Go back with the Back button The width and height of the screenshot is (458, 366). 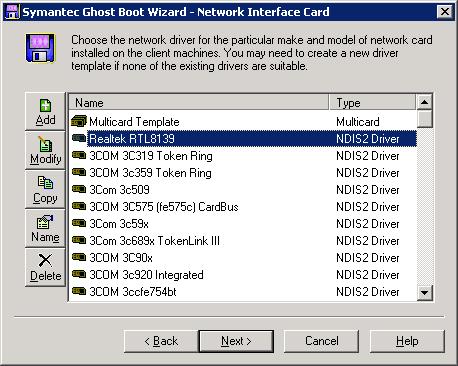pyautogui.click(x=161, y=341)
